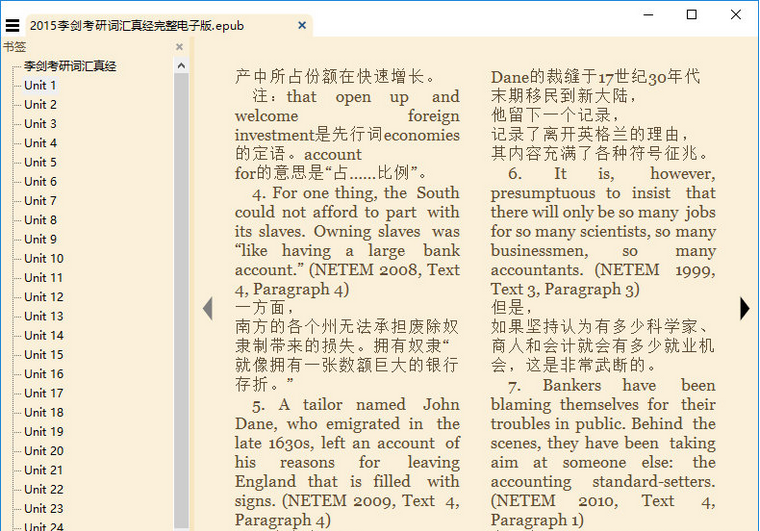
Task: Open Unit 14 bookmark
Action: [x=44, y=336]
